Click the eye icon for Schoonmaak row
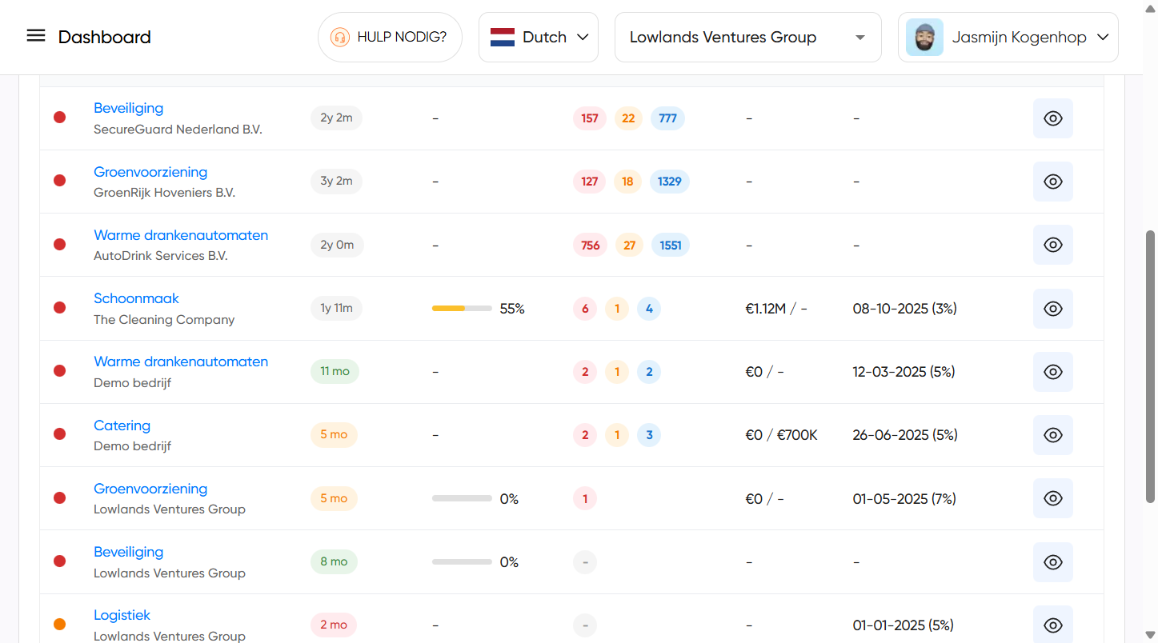This screenshot has width=1158, height=643. point(1052,309)
